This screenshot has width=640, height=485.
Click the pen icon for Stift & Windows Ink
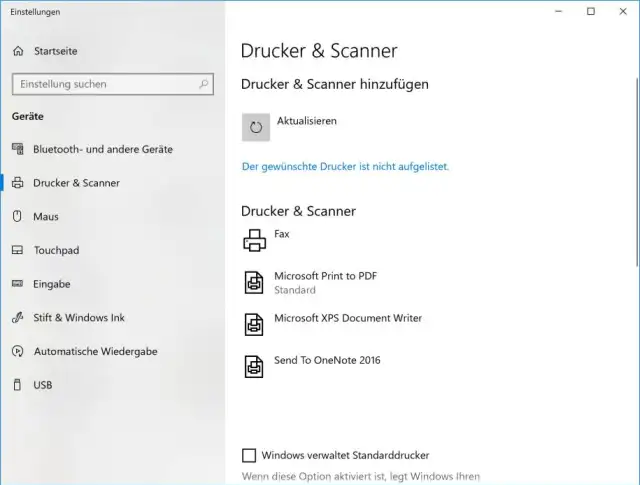(x=17, y=318)
